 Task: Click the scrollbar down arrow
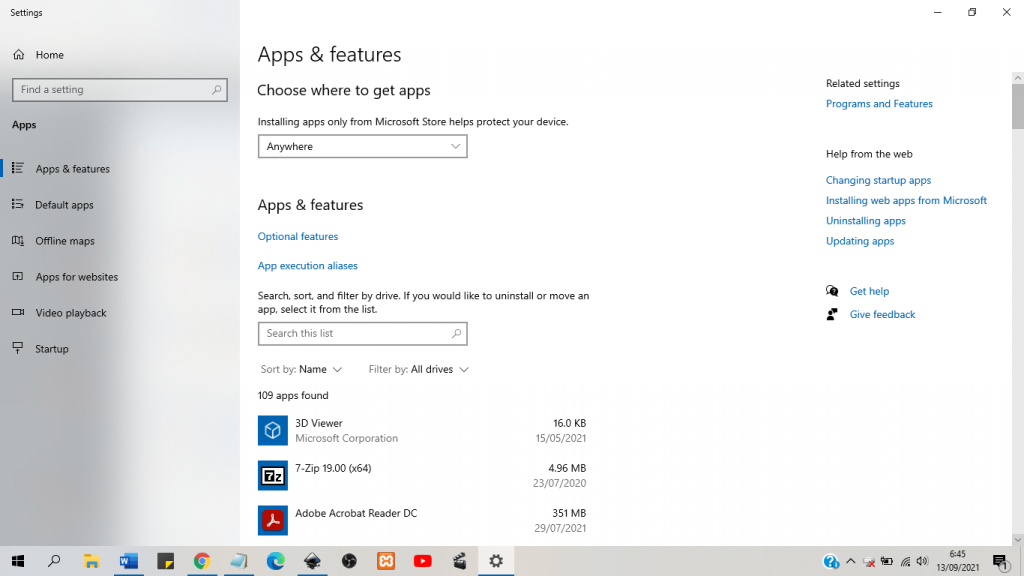(1017, 539)
